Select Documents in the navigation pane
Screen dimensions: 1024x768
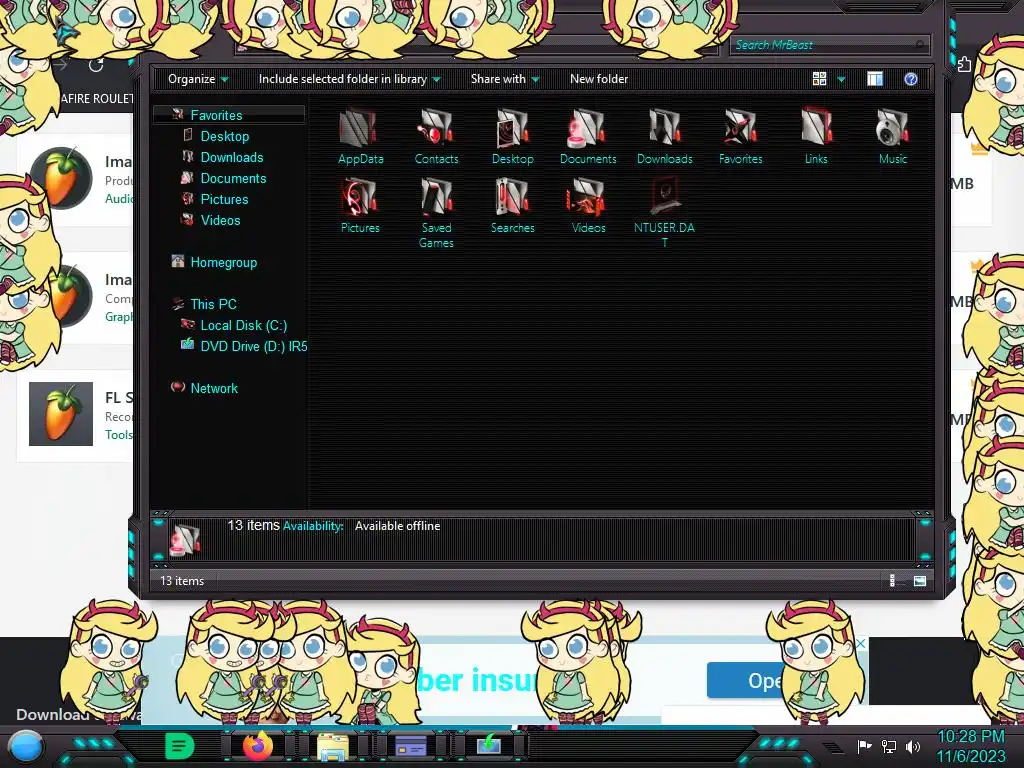(233, 178)
